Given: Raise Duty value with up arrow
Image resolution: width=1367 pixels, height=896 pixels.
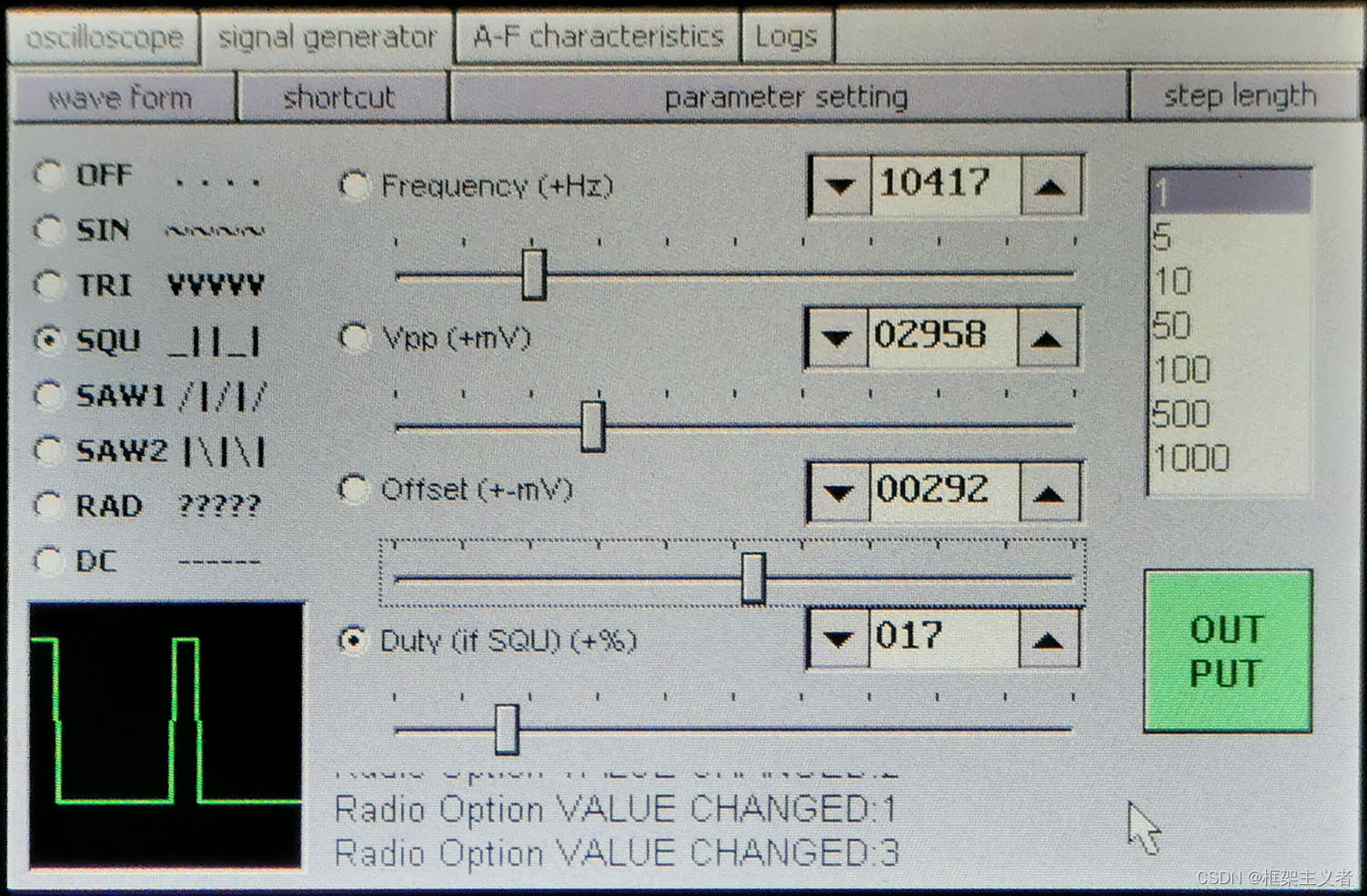Looking at the screenshot, I should point(1048,640).
